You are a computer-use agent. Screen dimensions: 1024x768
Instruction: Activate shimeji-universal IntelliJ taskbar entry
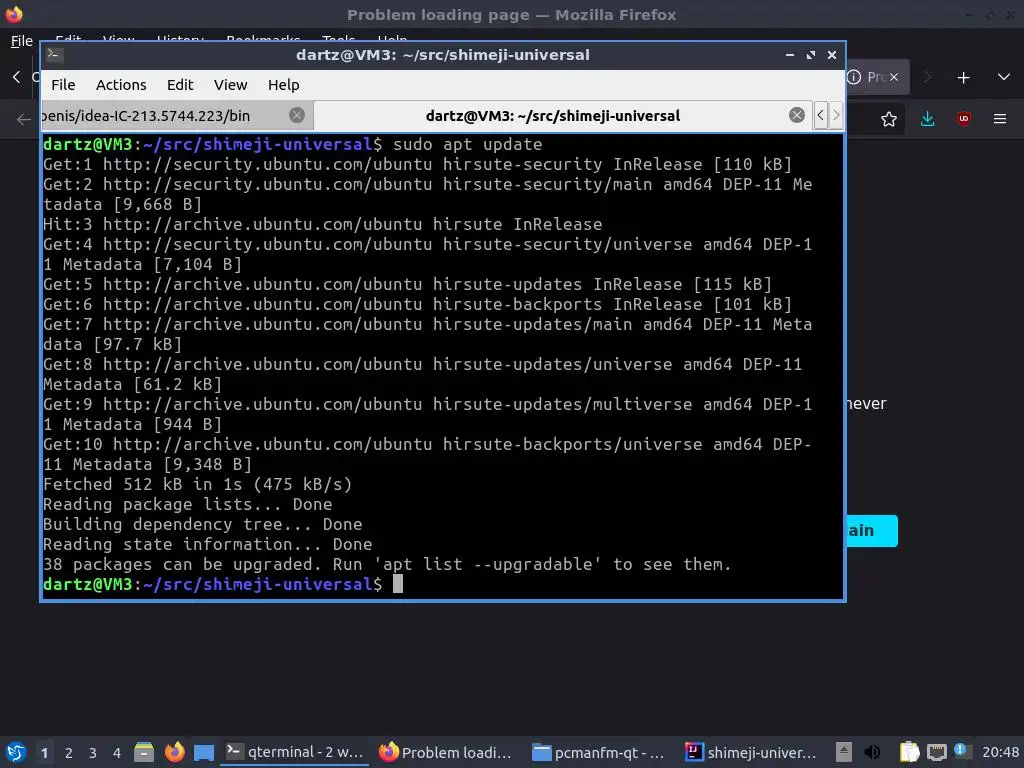click(752, 752)
